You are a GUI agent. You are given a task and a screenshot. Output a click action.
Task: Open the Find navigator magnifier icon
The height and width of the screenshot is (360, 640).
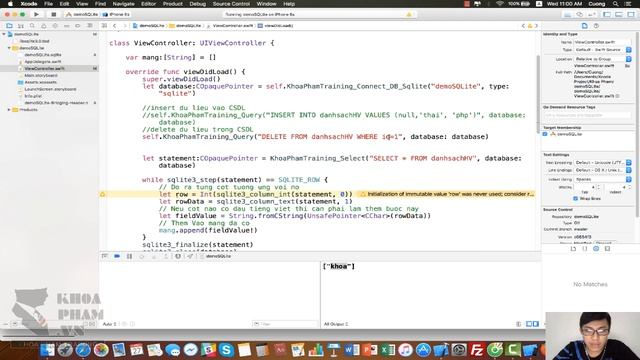[32, 26]
